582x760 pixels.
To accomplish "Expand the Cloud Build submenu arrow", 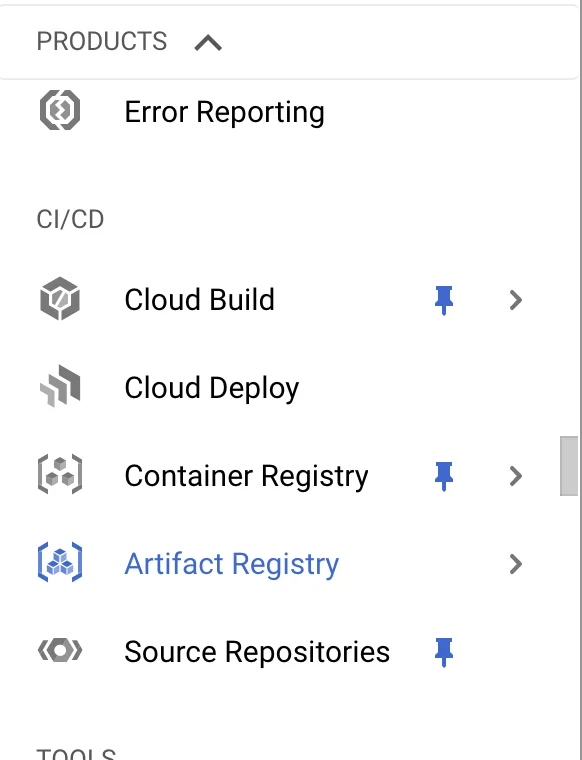I will (516, 300).
